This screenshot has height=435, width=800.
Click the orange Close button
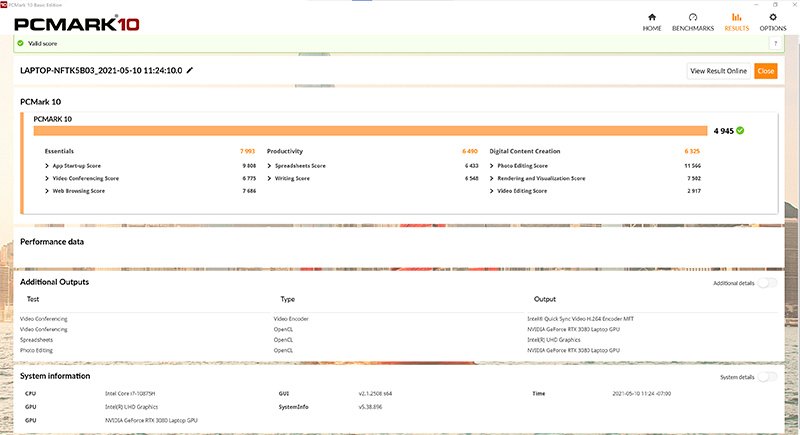coord(765,71)
